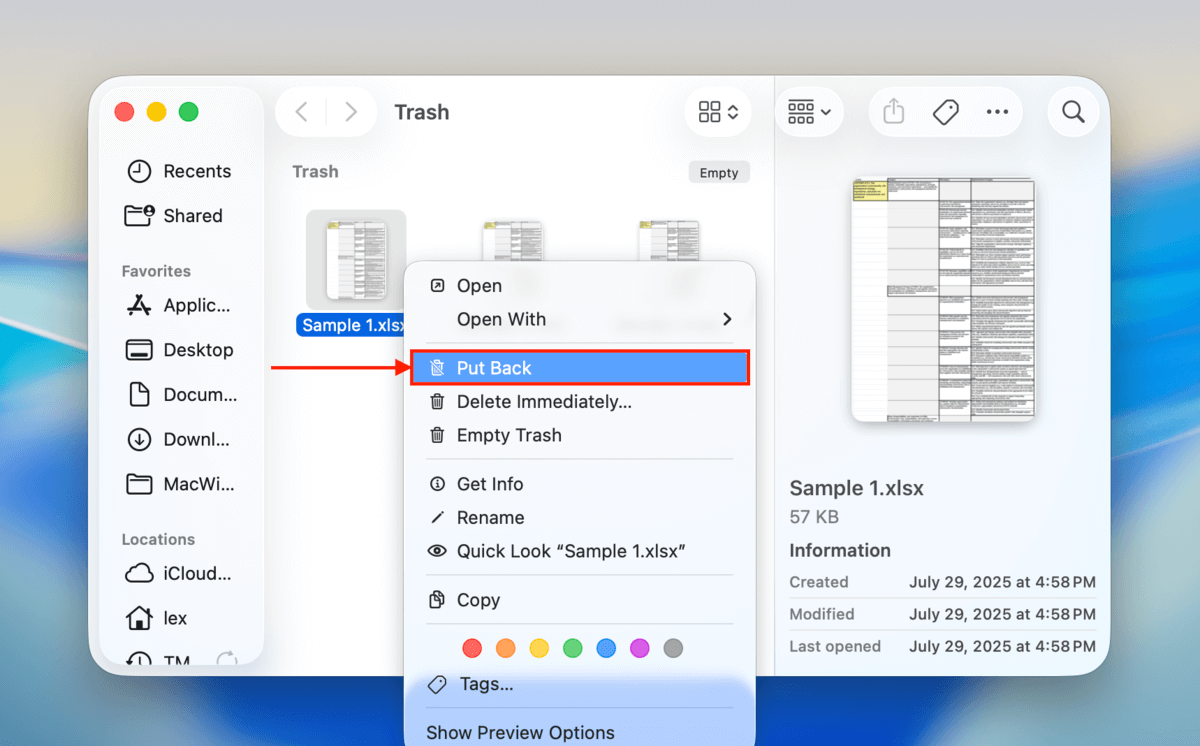The image size is (1200, 746).
Task: Open the lex home folder
Action: (x=180, y=618)
